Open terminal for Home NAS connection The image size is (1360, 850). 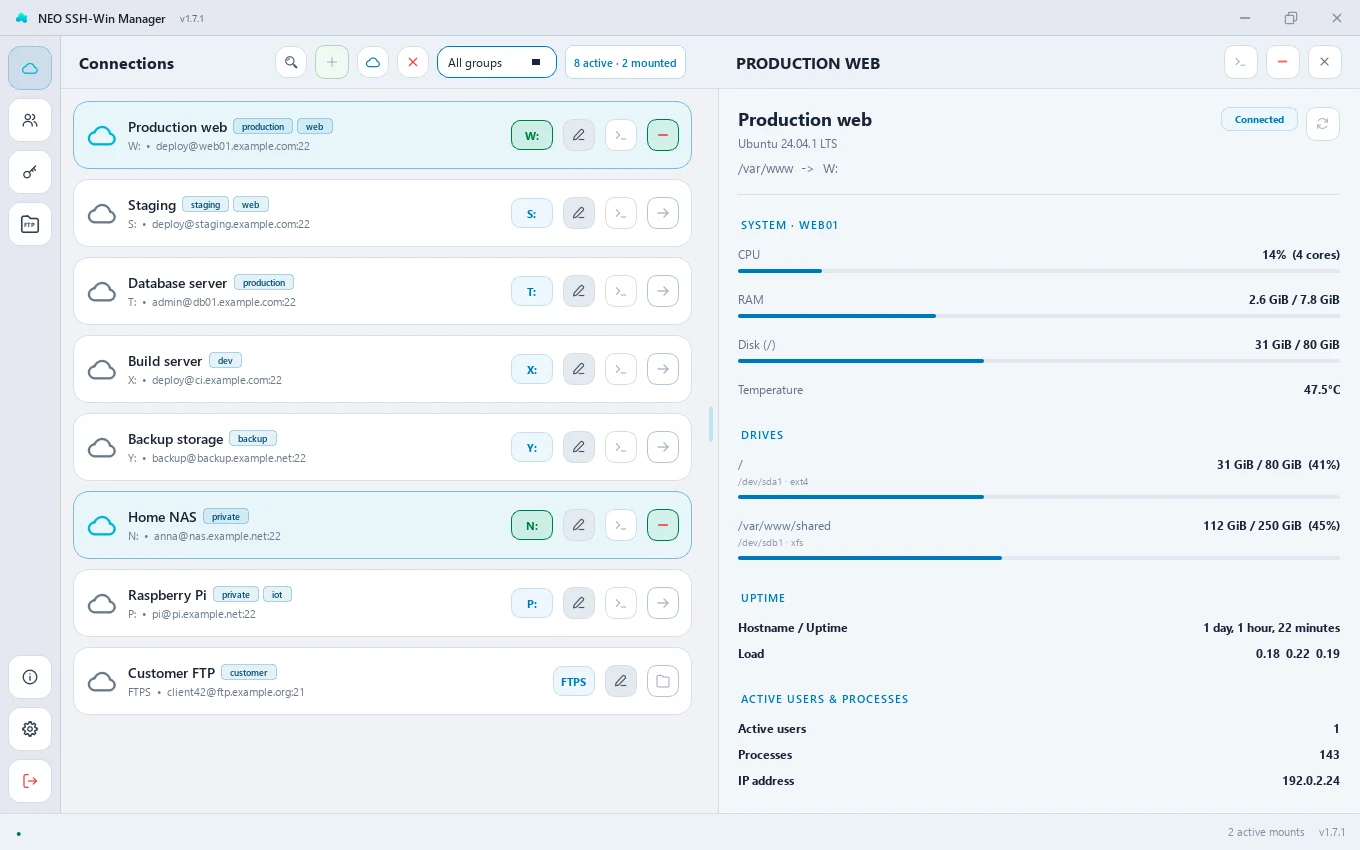pos(621,525)
